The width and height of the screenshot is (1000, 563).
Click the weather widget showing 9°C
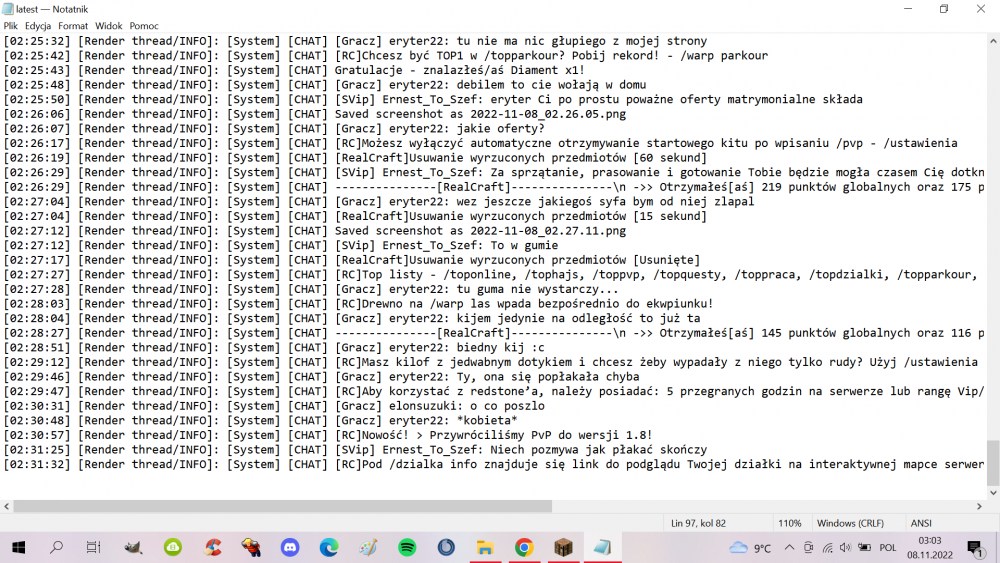751,547
